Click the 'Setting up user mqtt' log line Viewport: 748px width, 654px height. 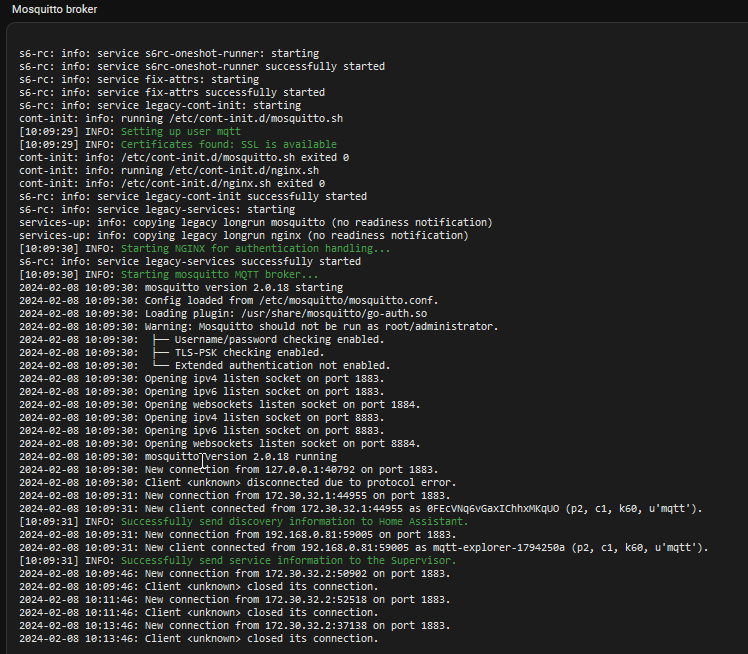[x=130, y=131]
